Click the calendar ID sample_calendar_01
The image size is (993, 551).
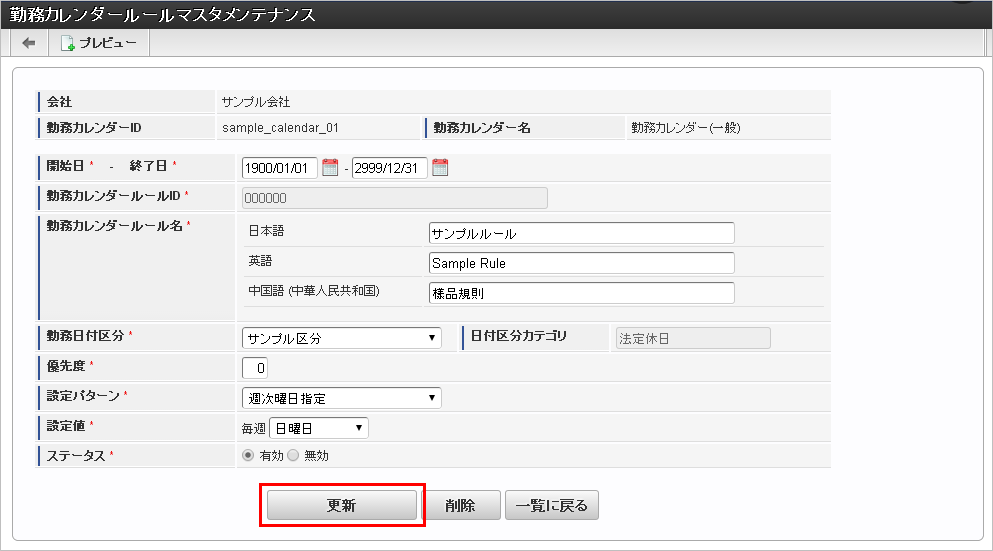[x=280, y=128]
